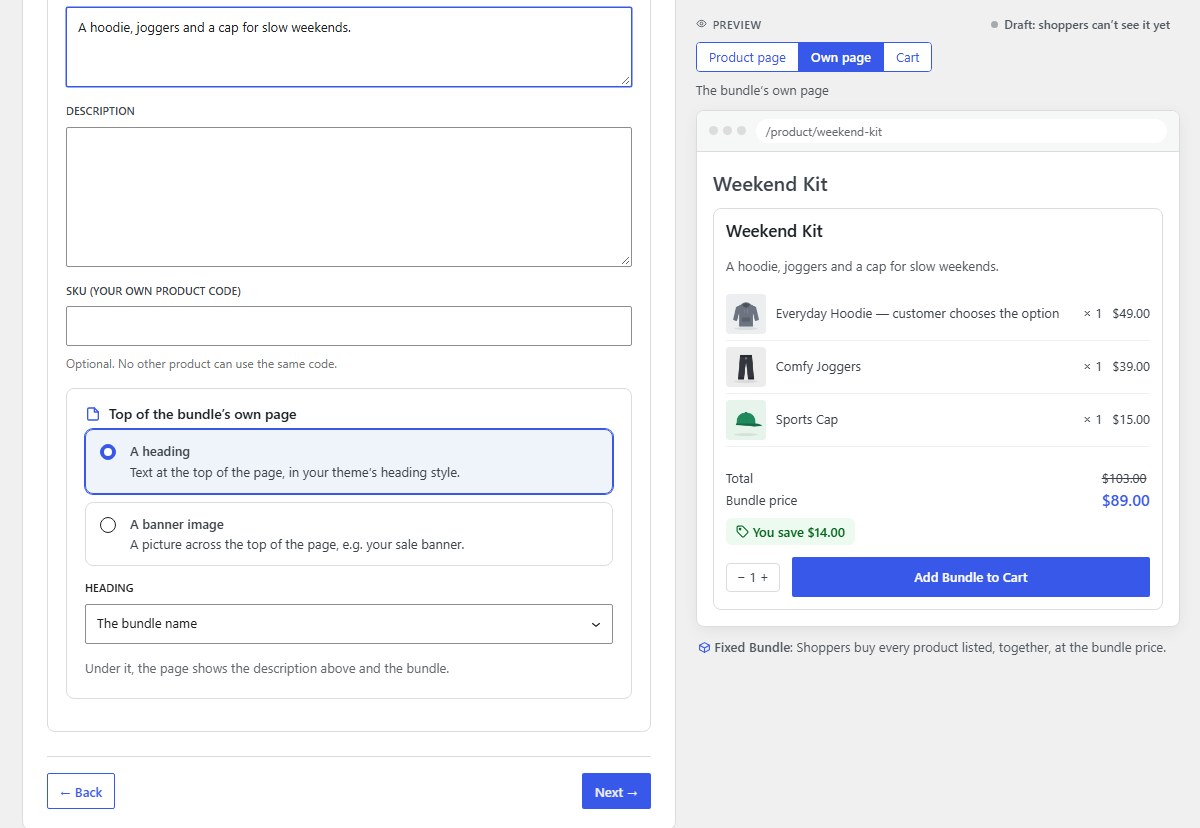Click the Sports Cap product thumbnail
Screen dimensions: 1200x828
[x=746, y=420]
